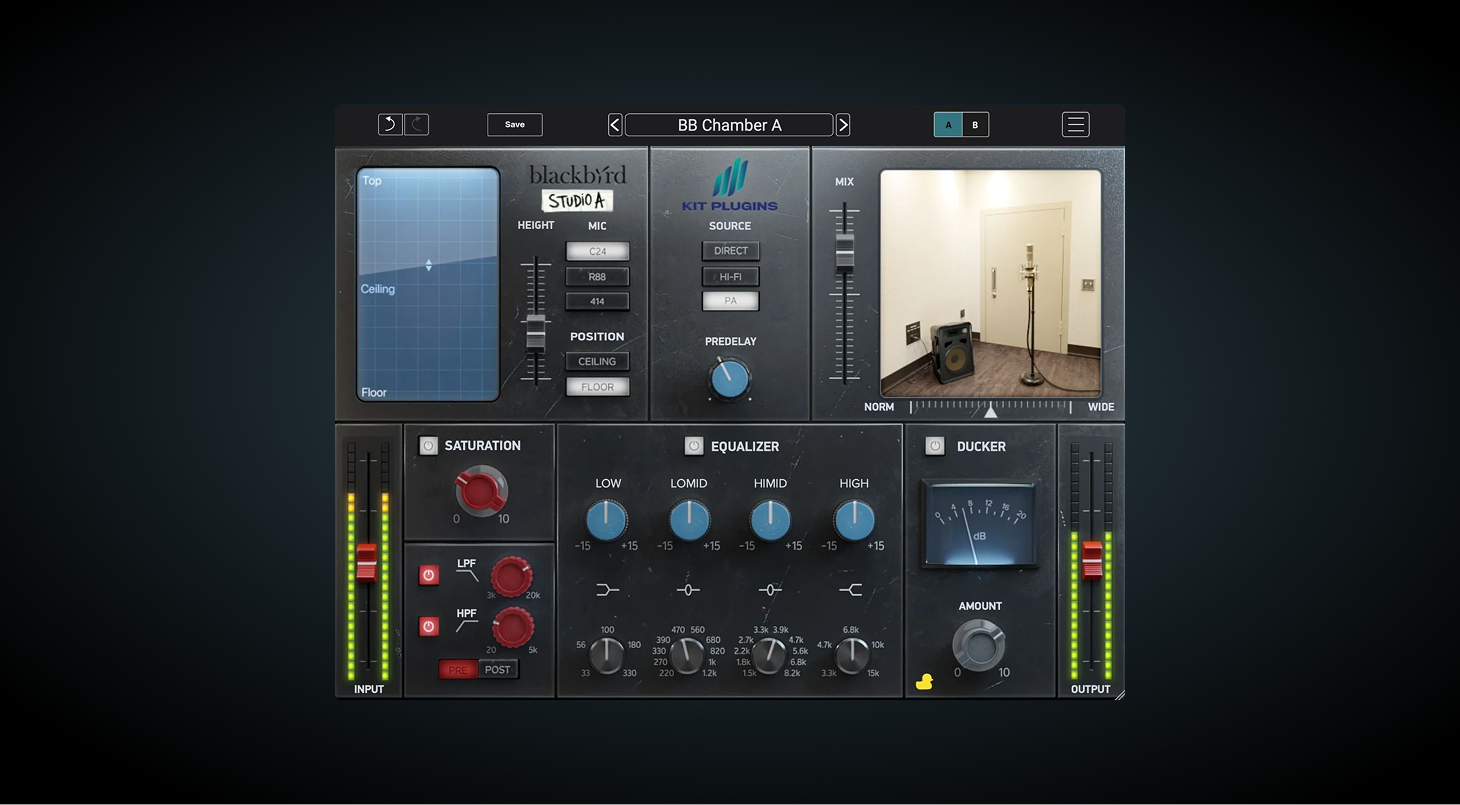Go to the next preset

tap(843, 125)
